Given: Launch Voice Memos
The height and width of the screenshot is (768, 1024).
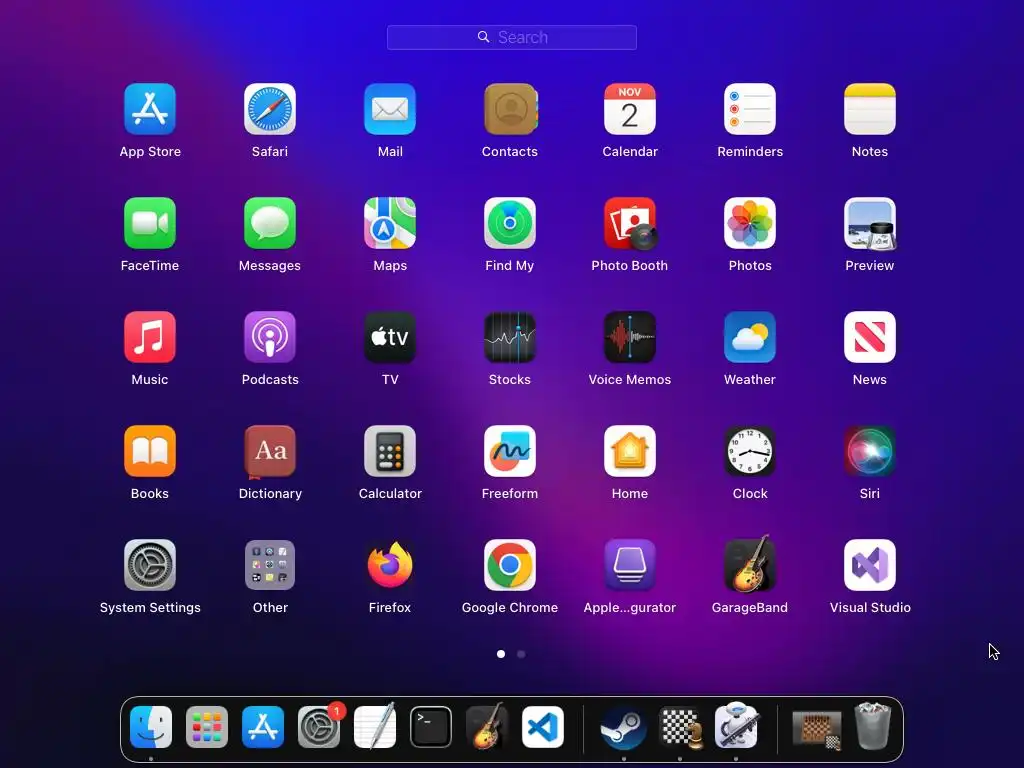Looking at the screenshot, I should click(630, 337).
